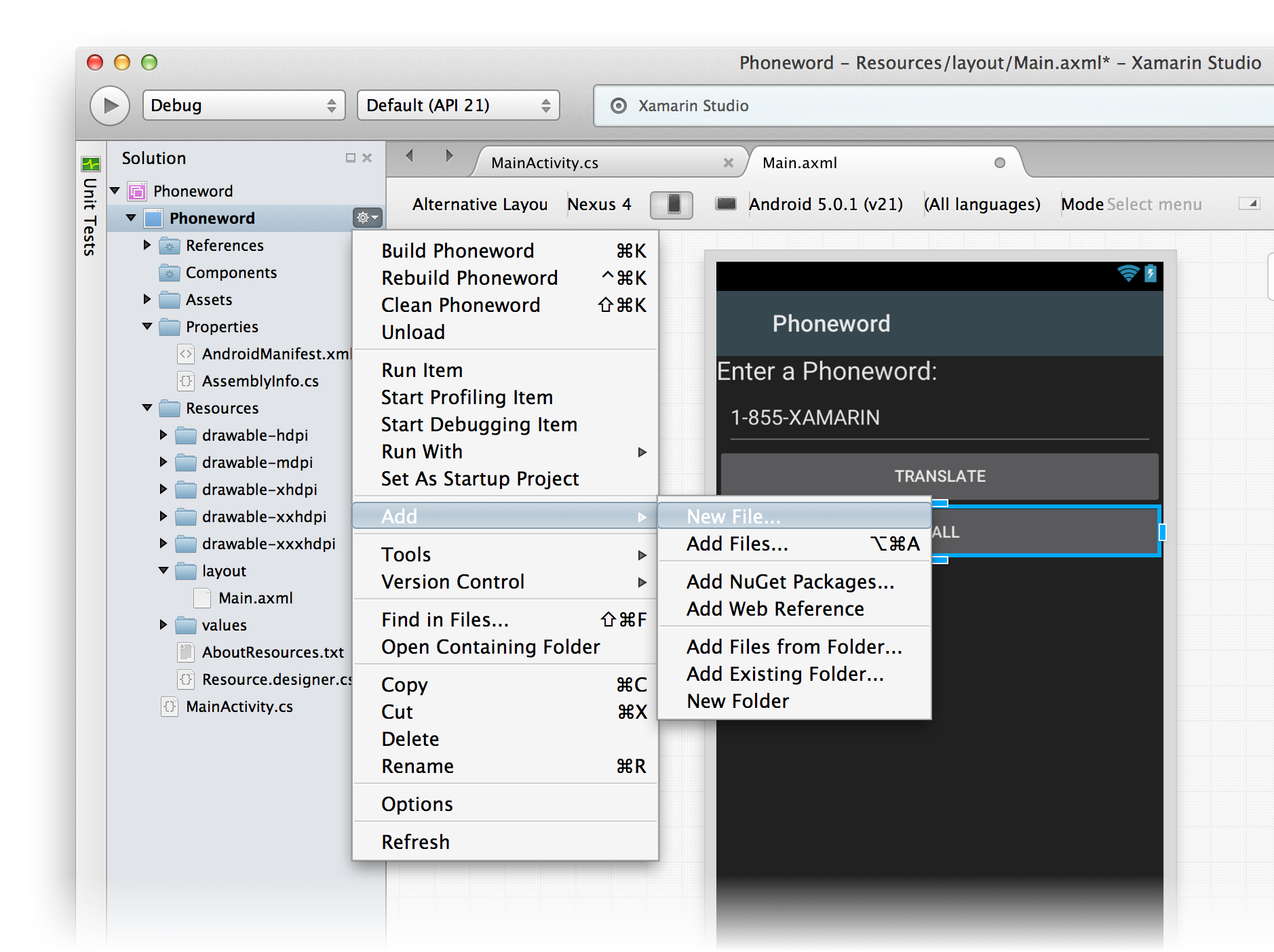Choose Add NuGet Packages... menu entry

tap(790, 582)
